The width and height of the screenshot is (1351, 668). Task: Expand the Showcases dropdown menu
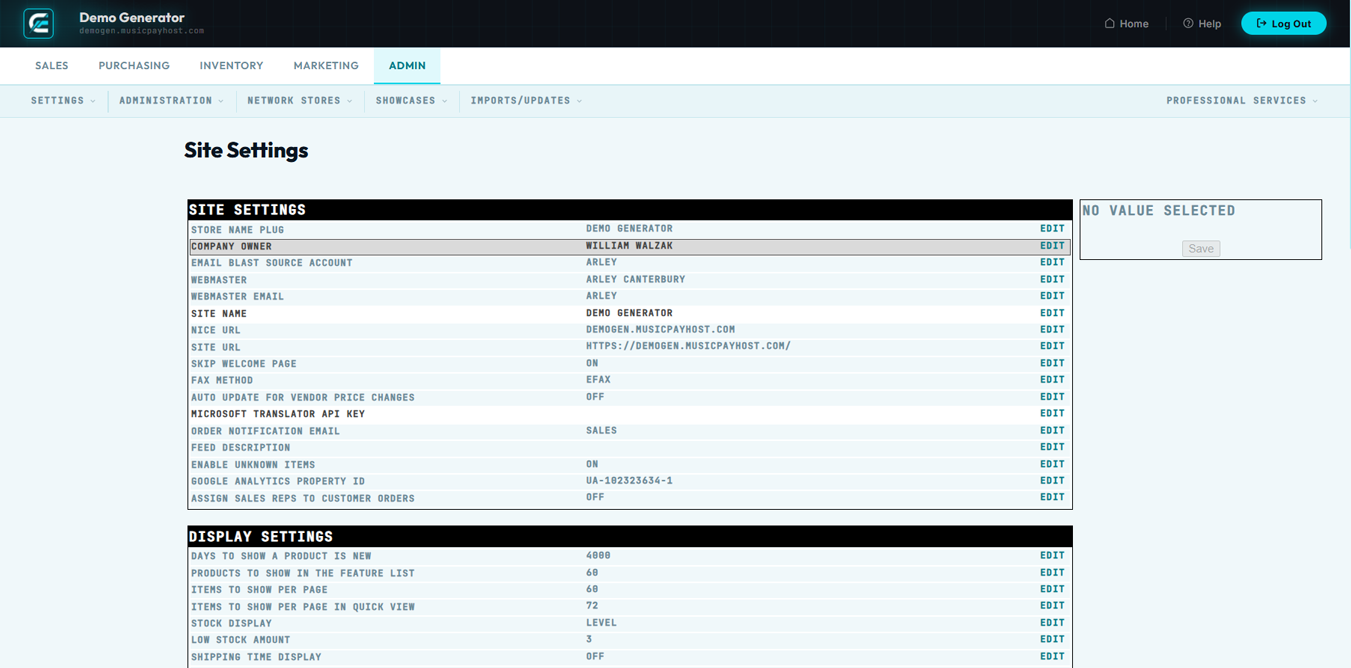pos(411,101)
